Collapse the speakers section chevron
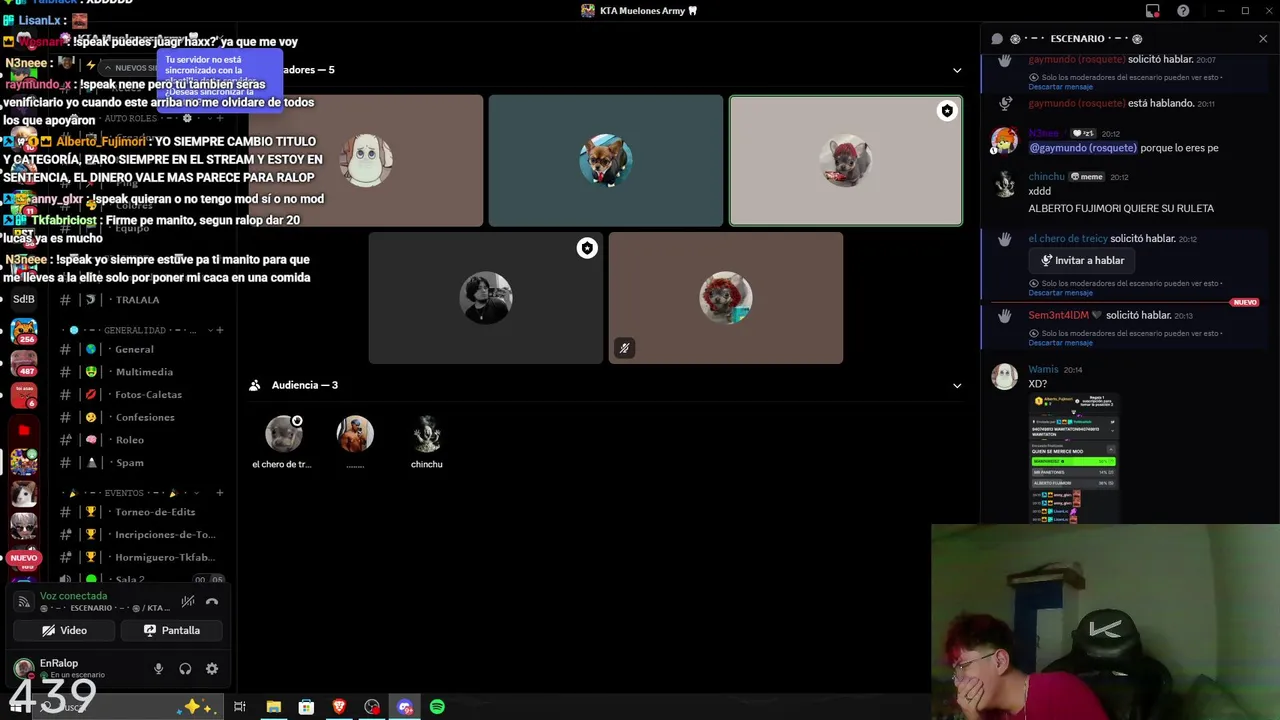Viewport: 1280px width, 720px height. pyautogui.click(x=957, y=70)
